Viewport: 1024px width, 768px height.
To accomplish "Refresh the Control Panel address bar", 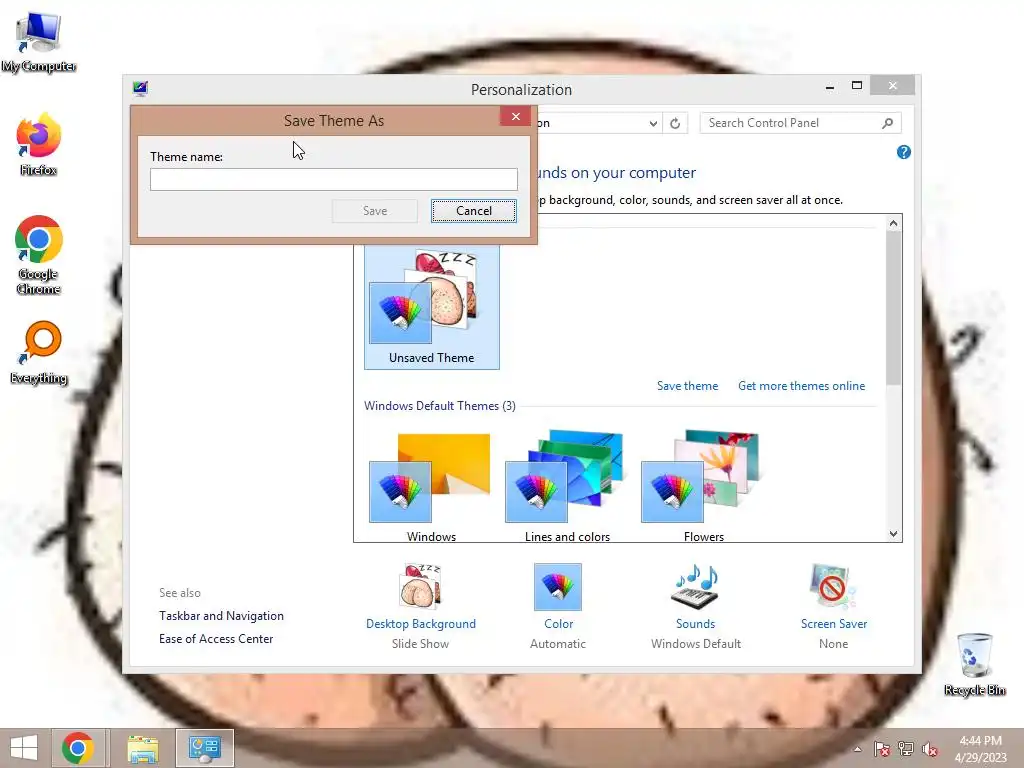I will click(675, 123).
